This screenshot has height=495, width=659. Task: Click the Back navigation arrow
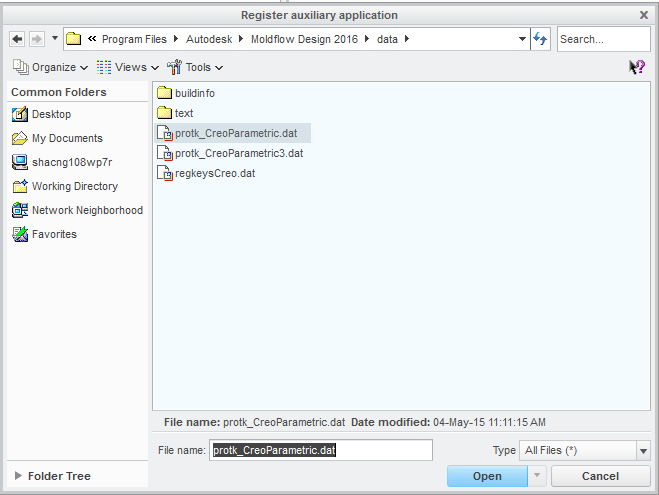click(x=17, y=39)
